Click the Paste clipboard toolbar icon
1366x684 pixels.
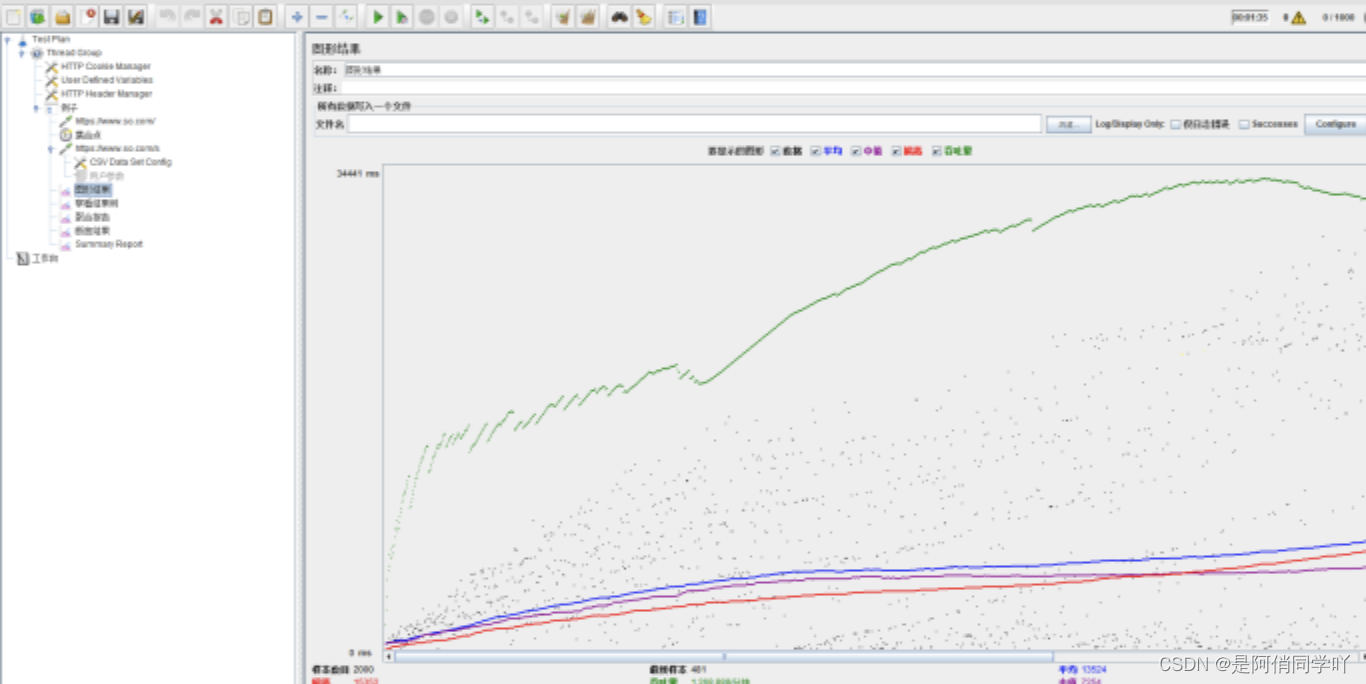(x=265, y=17)
